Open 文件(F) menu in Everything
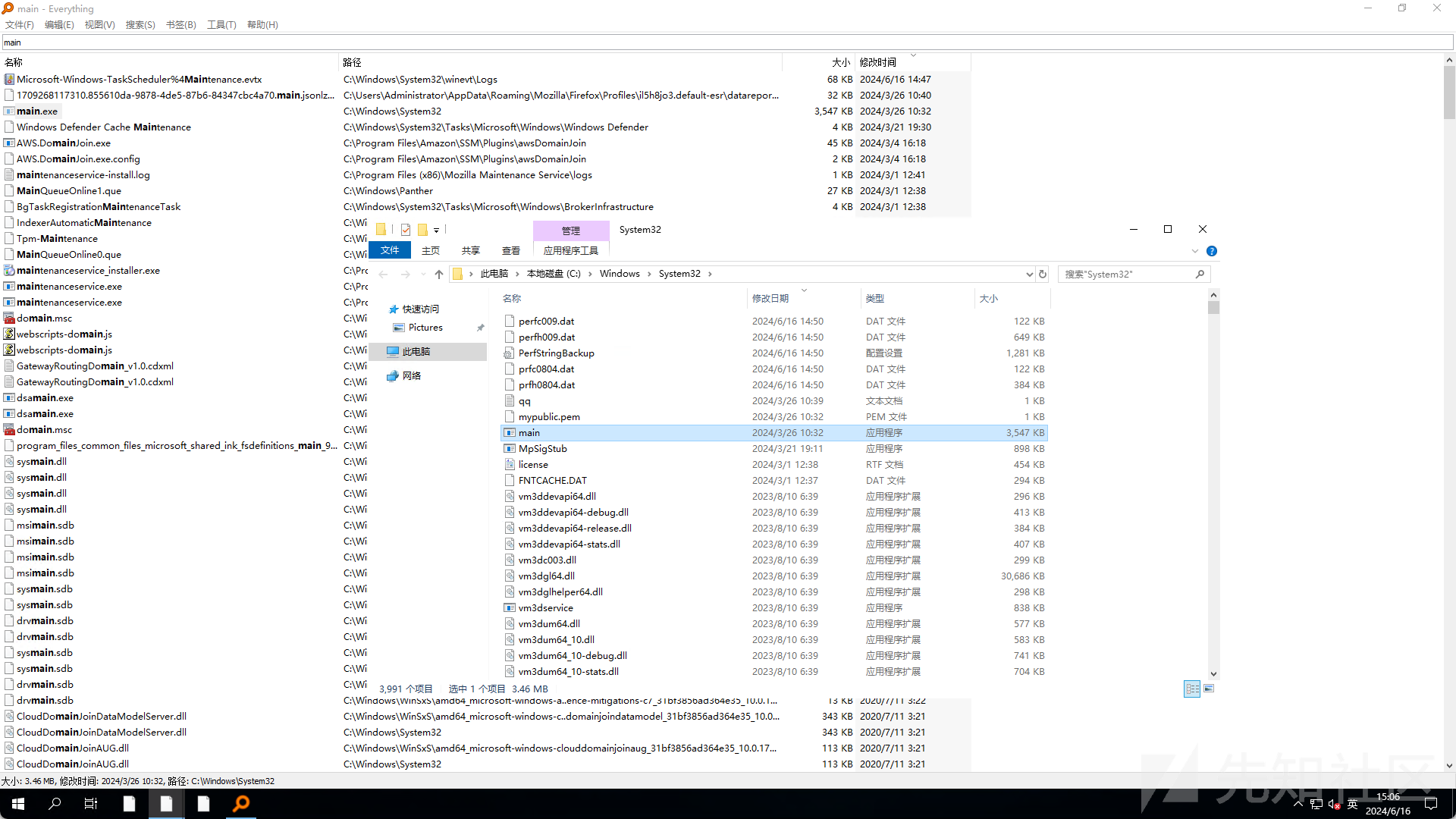1456x819 pixels. (x=20, y=25)
